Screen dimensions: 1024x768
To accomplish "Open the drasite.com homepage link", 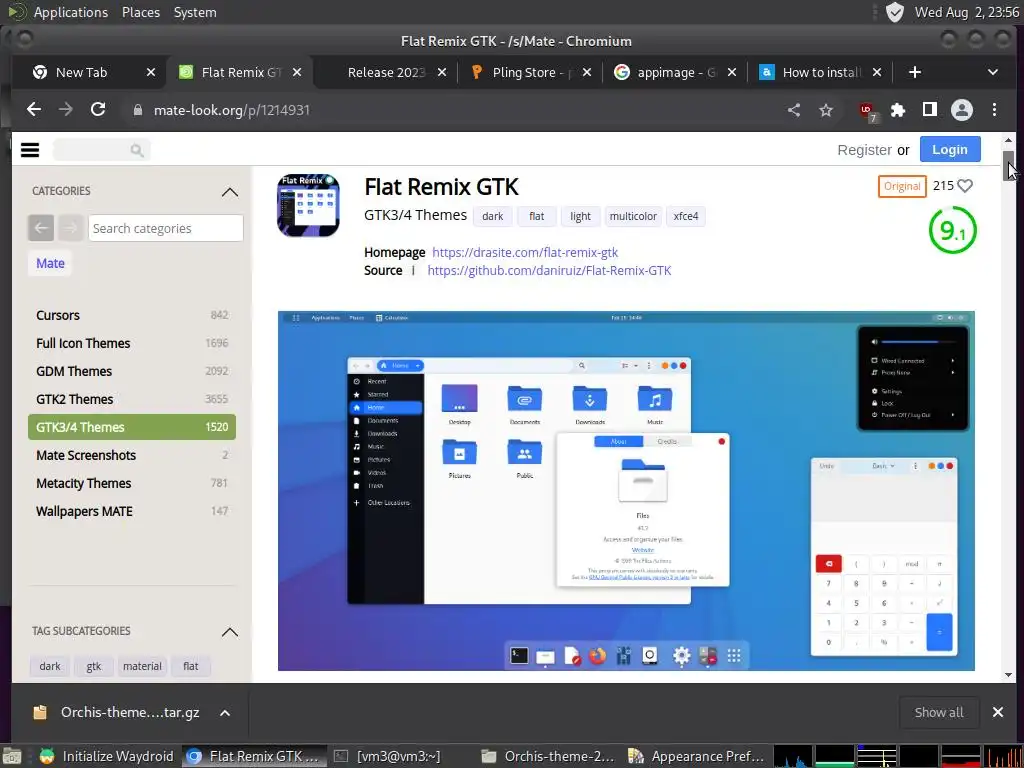I will 525,252.
